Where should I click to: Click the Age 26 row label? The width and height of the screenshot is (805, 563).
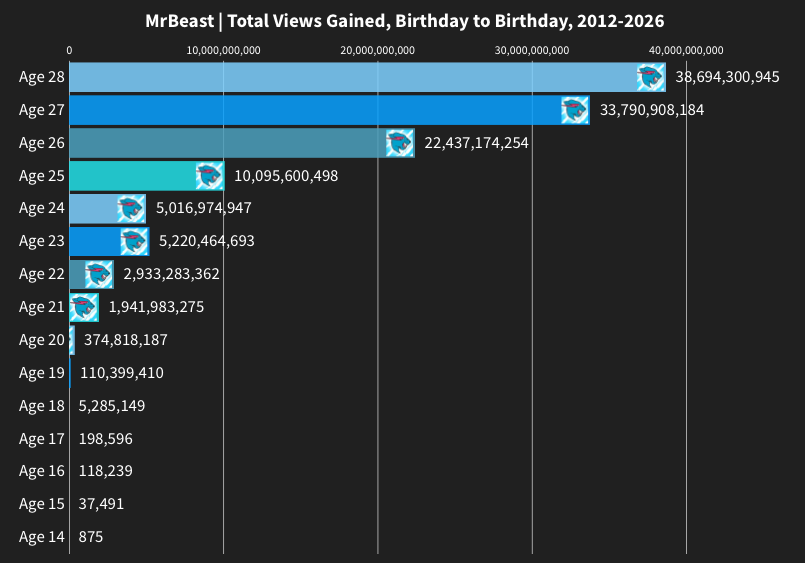point(42,143)
